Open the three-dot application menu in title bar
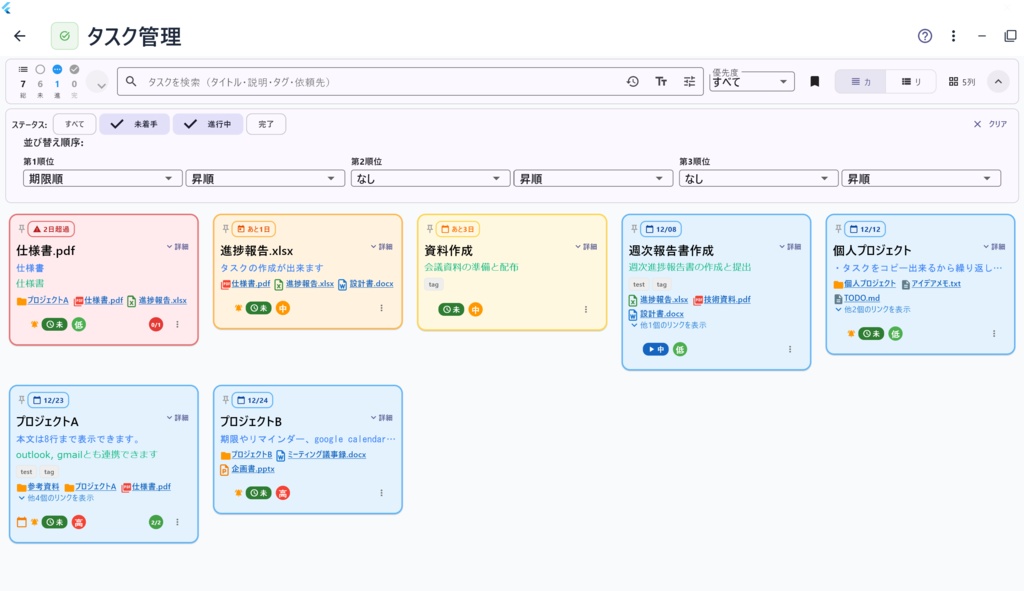The width and height of the screenshot is (1024, 591). [952, 35]
